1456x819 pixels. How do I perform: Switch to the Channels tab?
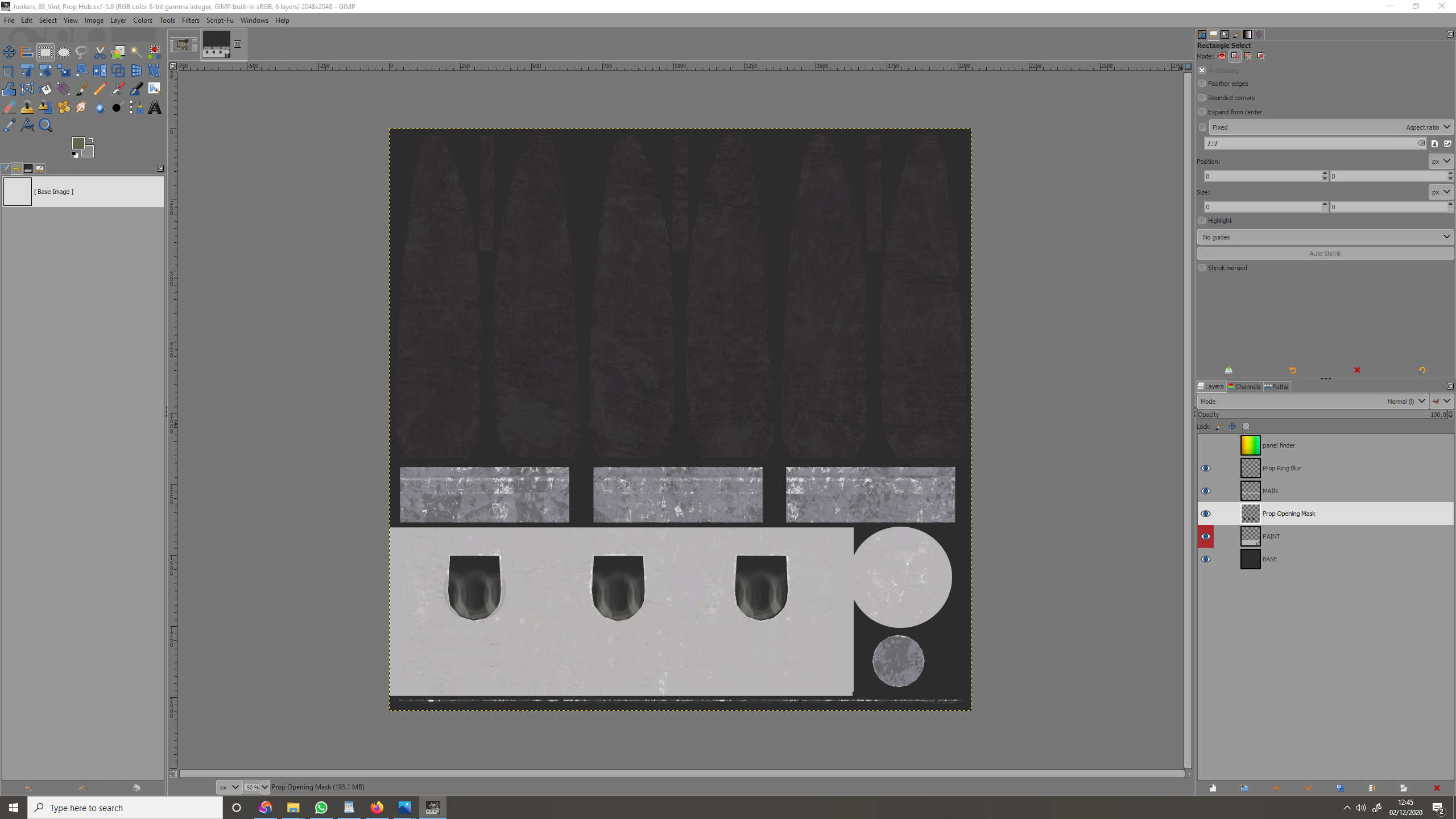(1244, 387)
